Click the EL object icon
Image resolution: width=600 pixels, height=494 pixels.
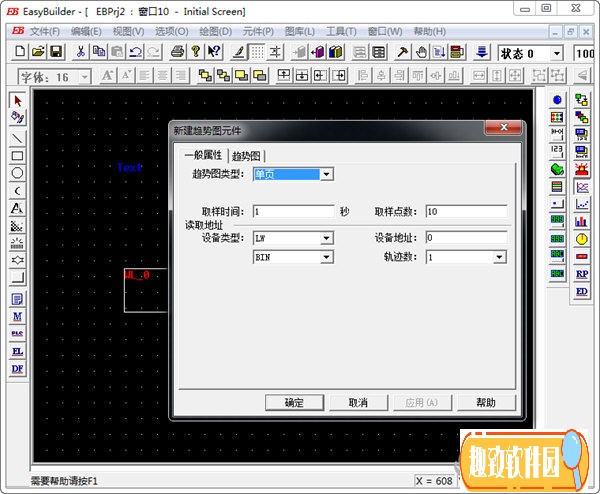(18, 351)
